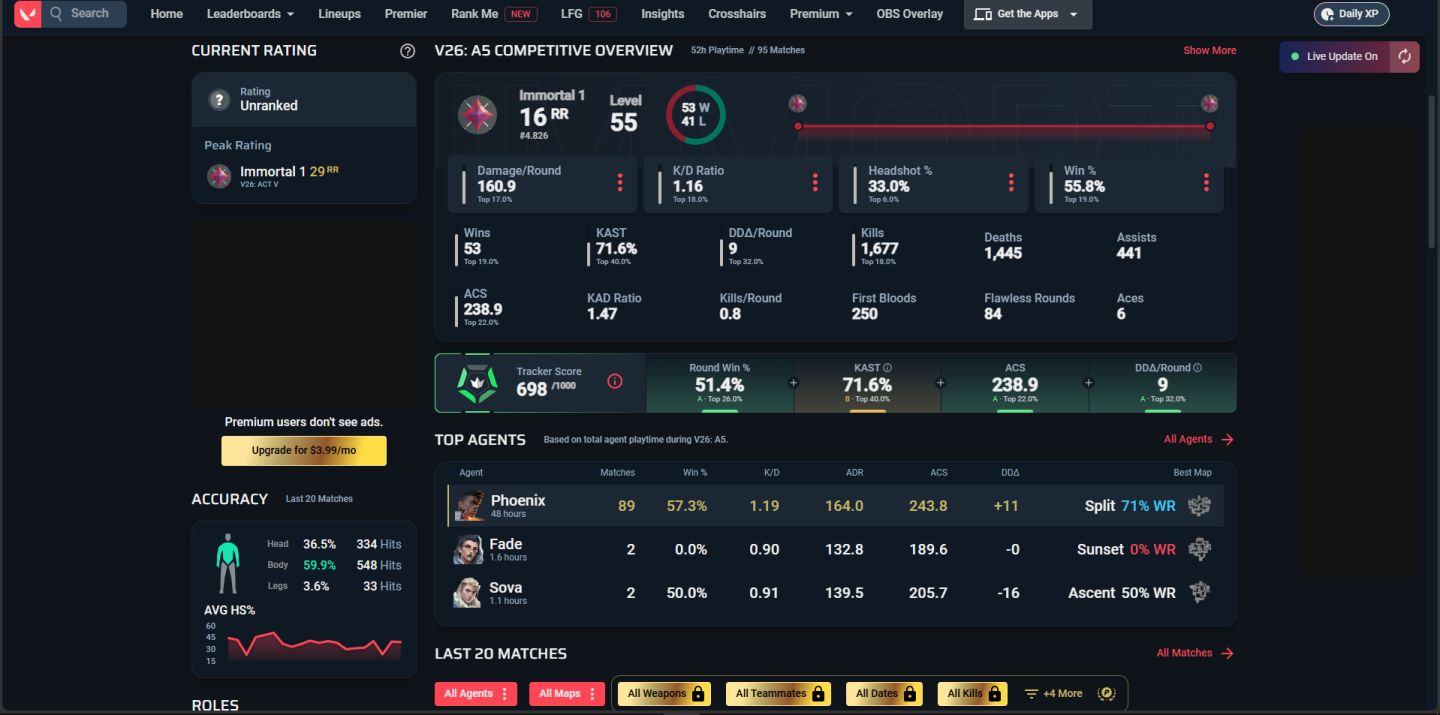Click the Fade Sunset 0% WR text
1440x715 pixels.
[1127, 550]
